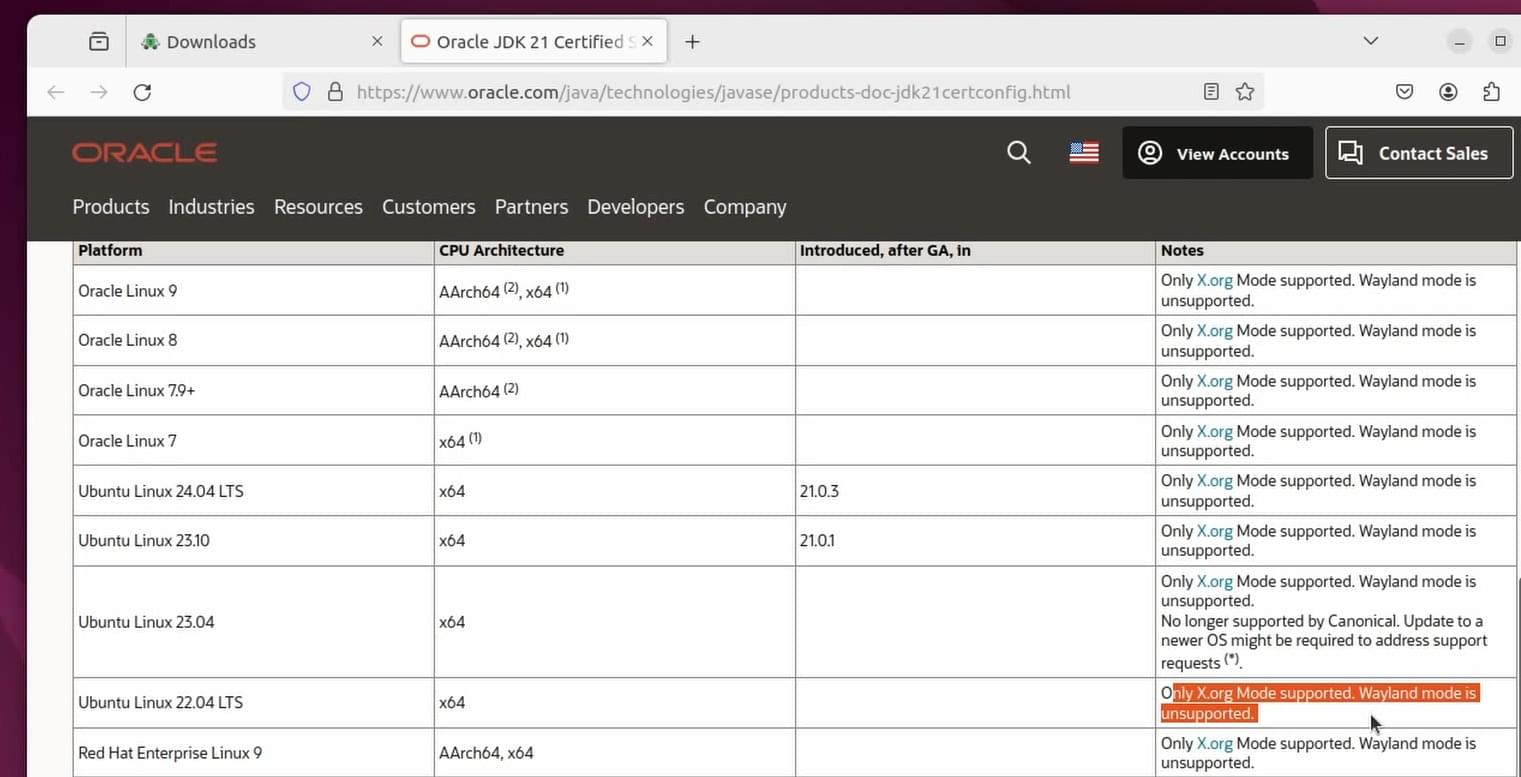The image size is (1521, 777).
Task: Click X.org link in Oracle Linux 9 row
Action: coord(1214,280)
